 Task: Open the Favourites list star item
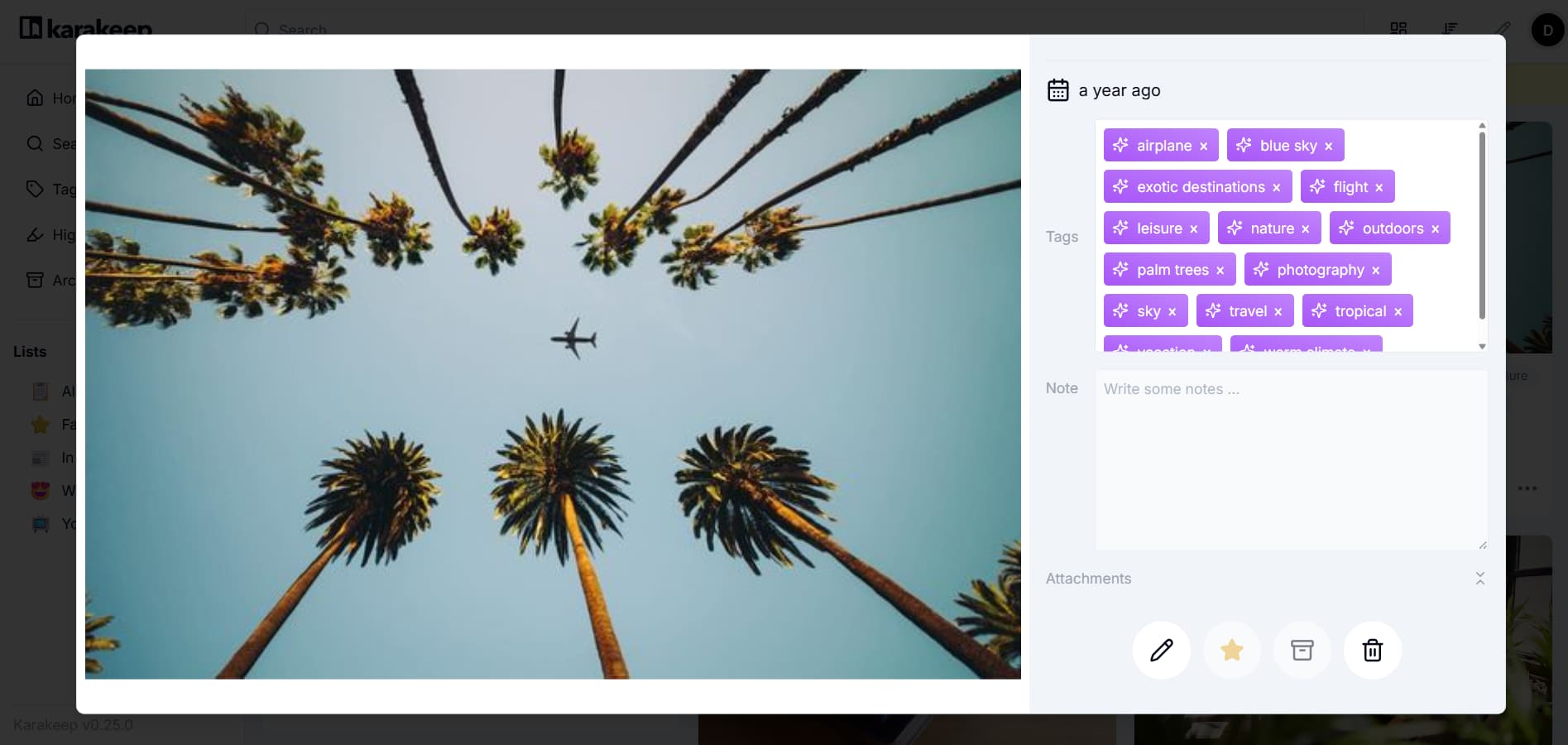coord(51,425)
